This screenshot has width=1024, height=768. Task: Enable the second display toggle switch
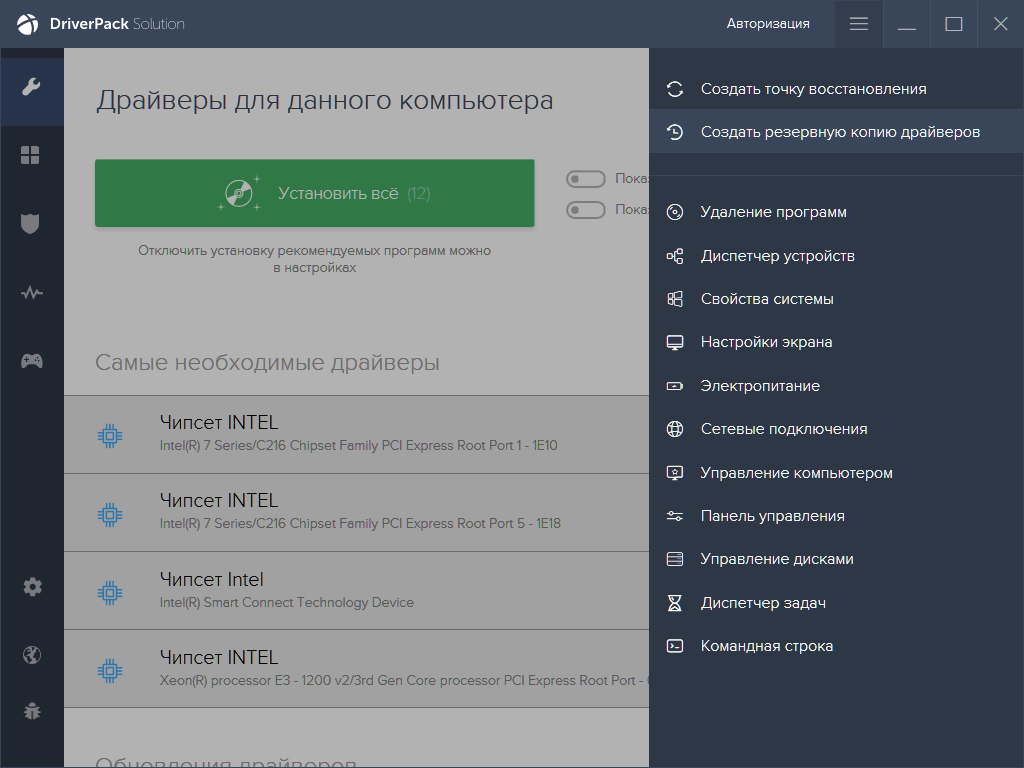click(586, 209)
